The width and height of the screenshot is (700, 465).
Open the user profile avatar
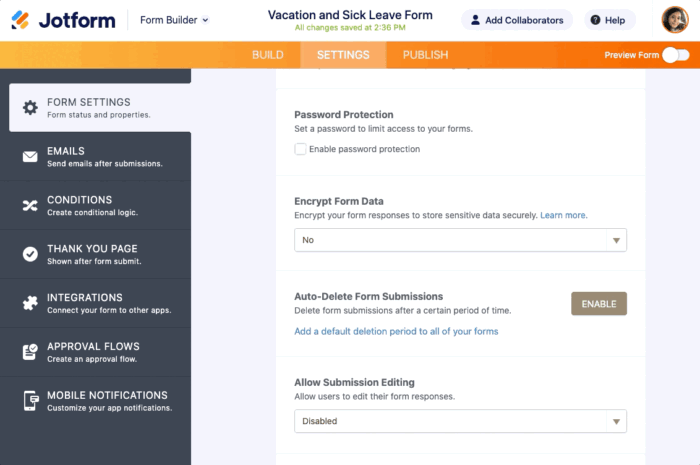click(x=675, y=20)
